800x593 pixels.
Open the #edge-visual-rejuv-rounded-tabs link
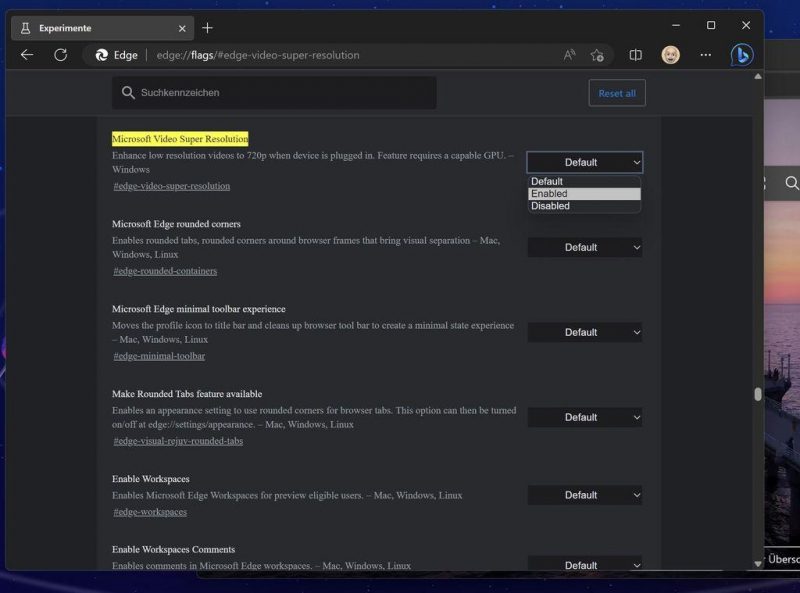click(178, 441)
